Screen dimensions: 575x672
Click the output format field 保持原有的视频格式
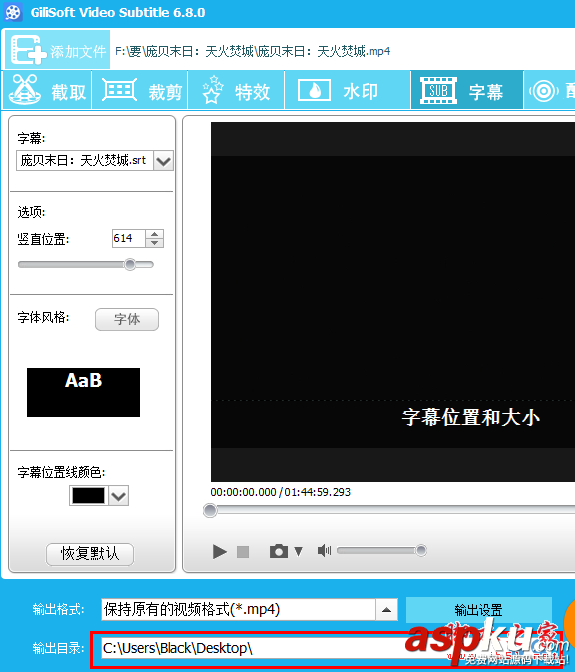[x=238, y=609]
